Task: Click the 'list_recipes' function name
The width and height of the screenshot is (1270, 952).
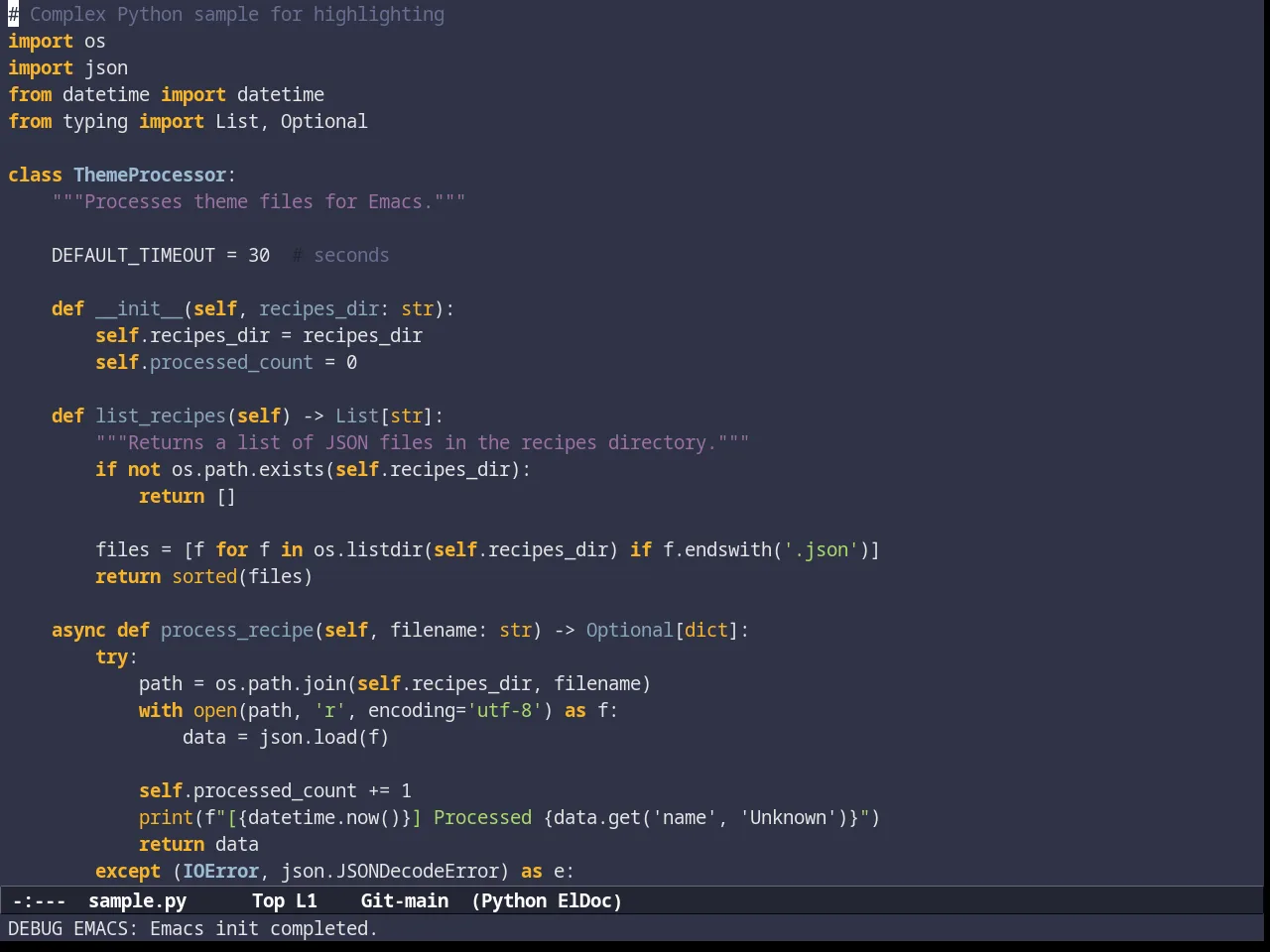Action: coord(161,416)
